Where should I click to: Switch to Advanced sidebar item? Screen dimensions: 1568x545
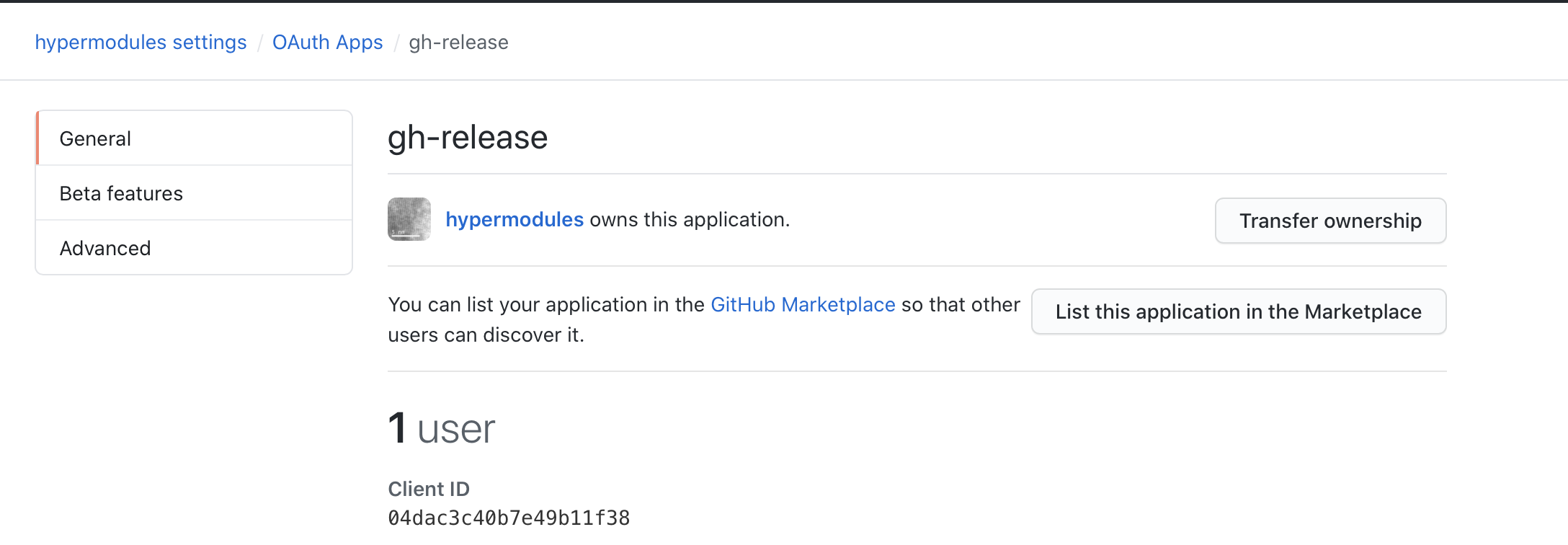tap(194, 248)
